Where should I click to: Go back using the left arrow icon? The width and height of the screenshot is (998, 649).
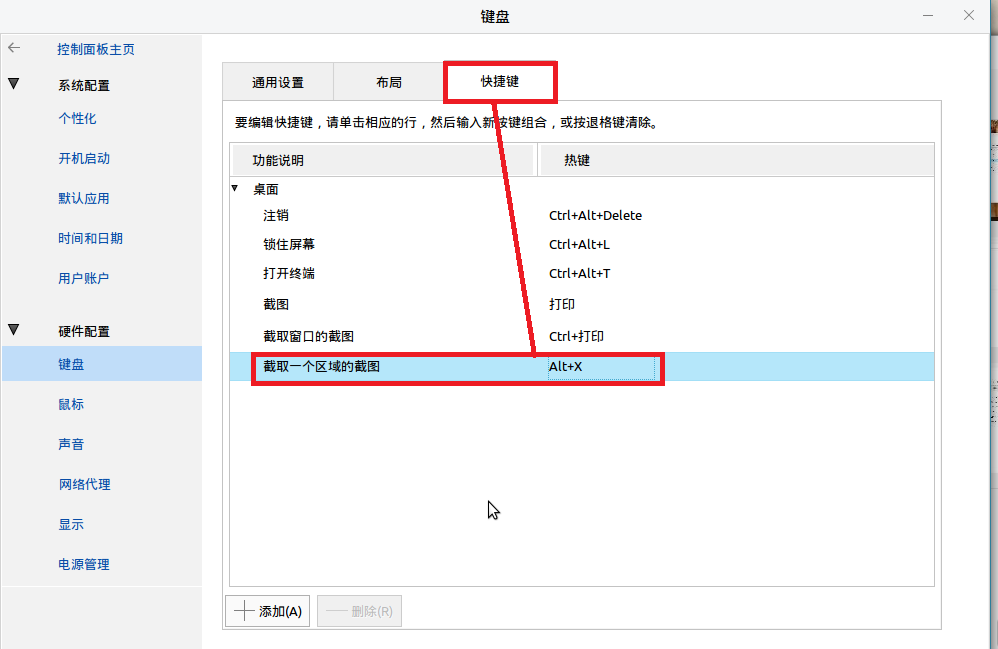point(14,48)
